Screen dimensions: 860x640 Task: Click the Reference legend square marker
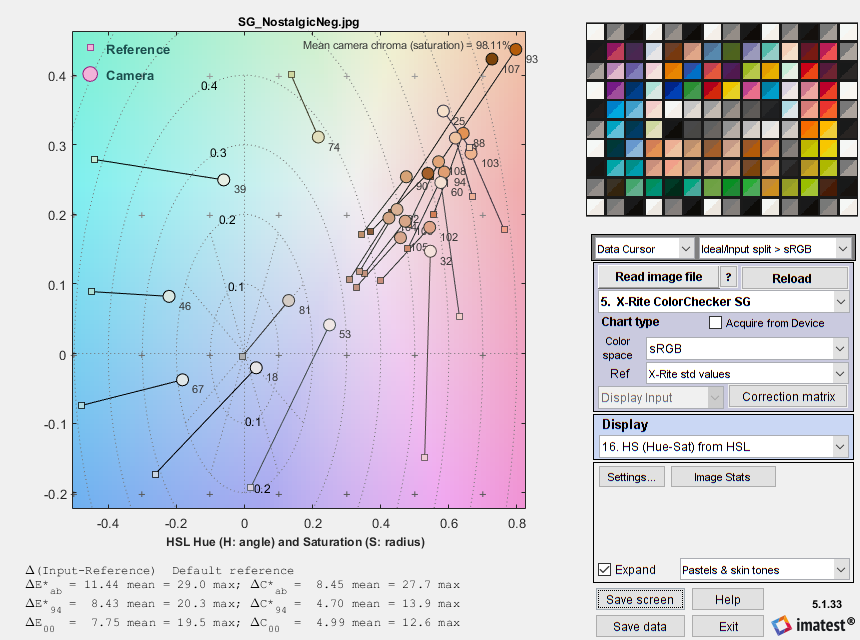[x=91, y=48]
